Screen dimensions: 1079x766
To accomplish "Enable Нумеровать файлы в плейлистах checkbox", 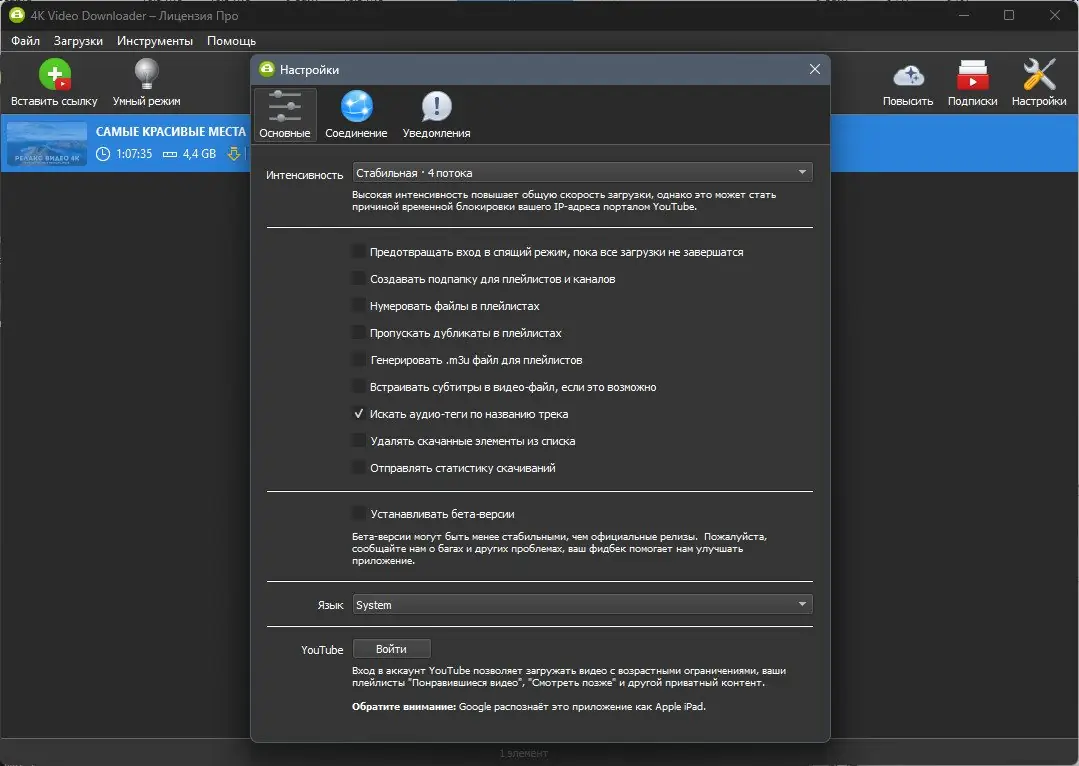I will pos(359,306).
